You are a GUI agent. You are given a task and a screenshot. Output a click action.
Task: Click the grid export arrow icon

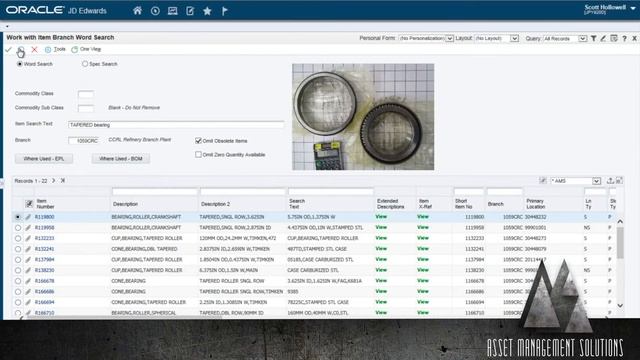tap(610, 180)
